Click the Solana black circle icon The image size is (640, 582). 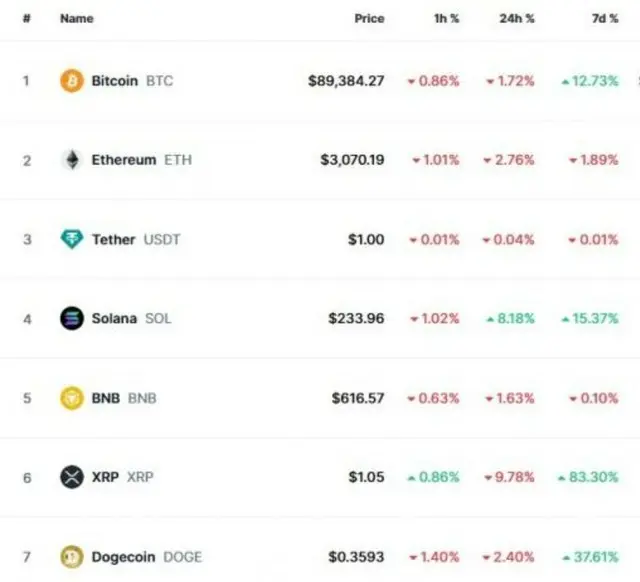coord(72,318)
